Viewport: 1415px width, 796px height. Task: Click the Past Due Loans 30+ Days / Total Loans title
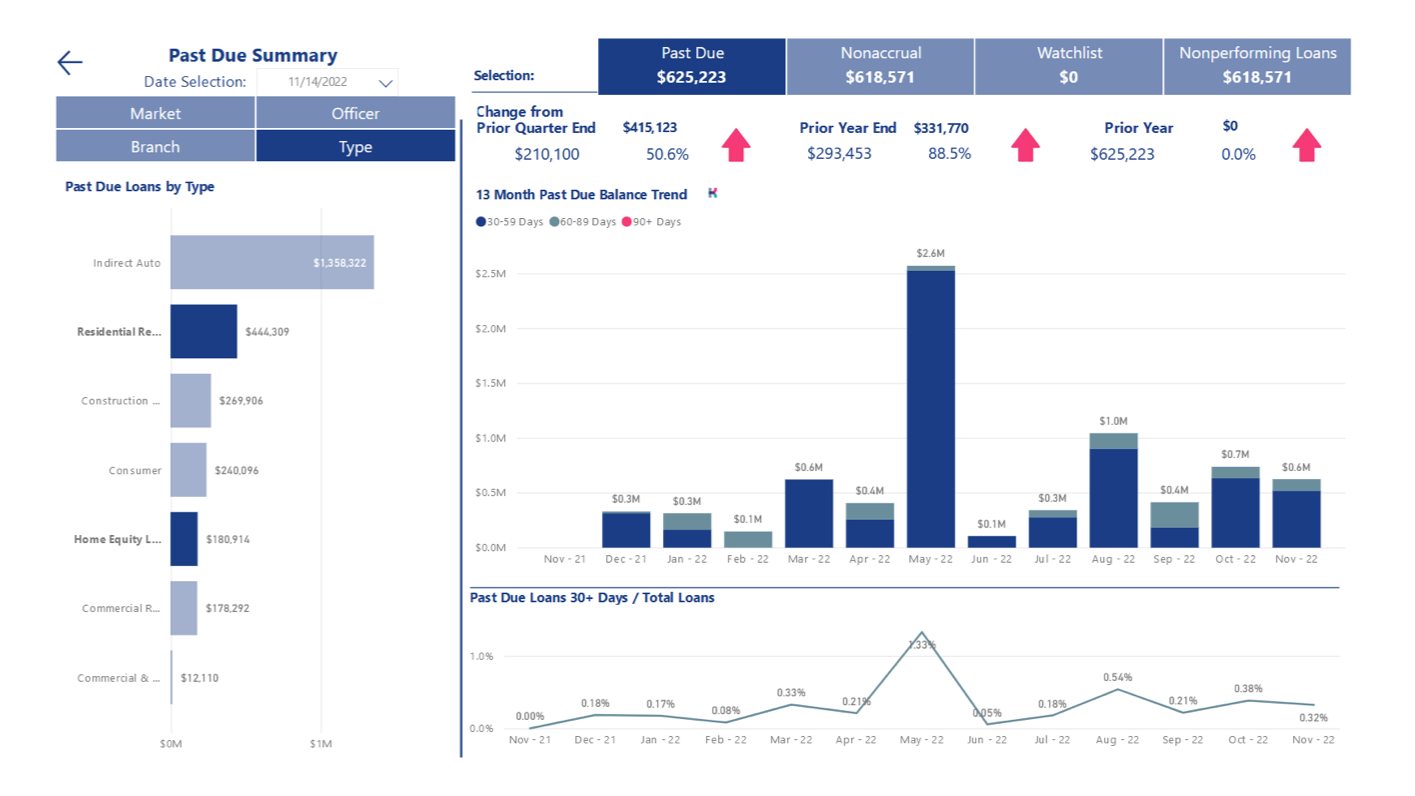592,598
